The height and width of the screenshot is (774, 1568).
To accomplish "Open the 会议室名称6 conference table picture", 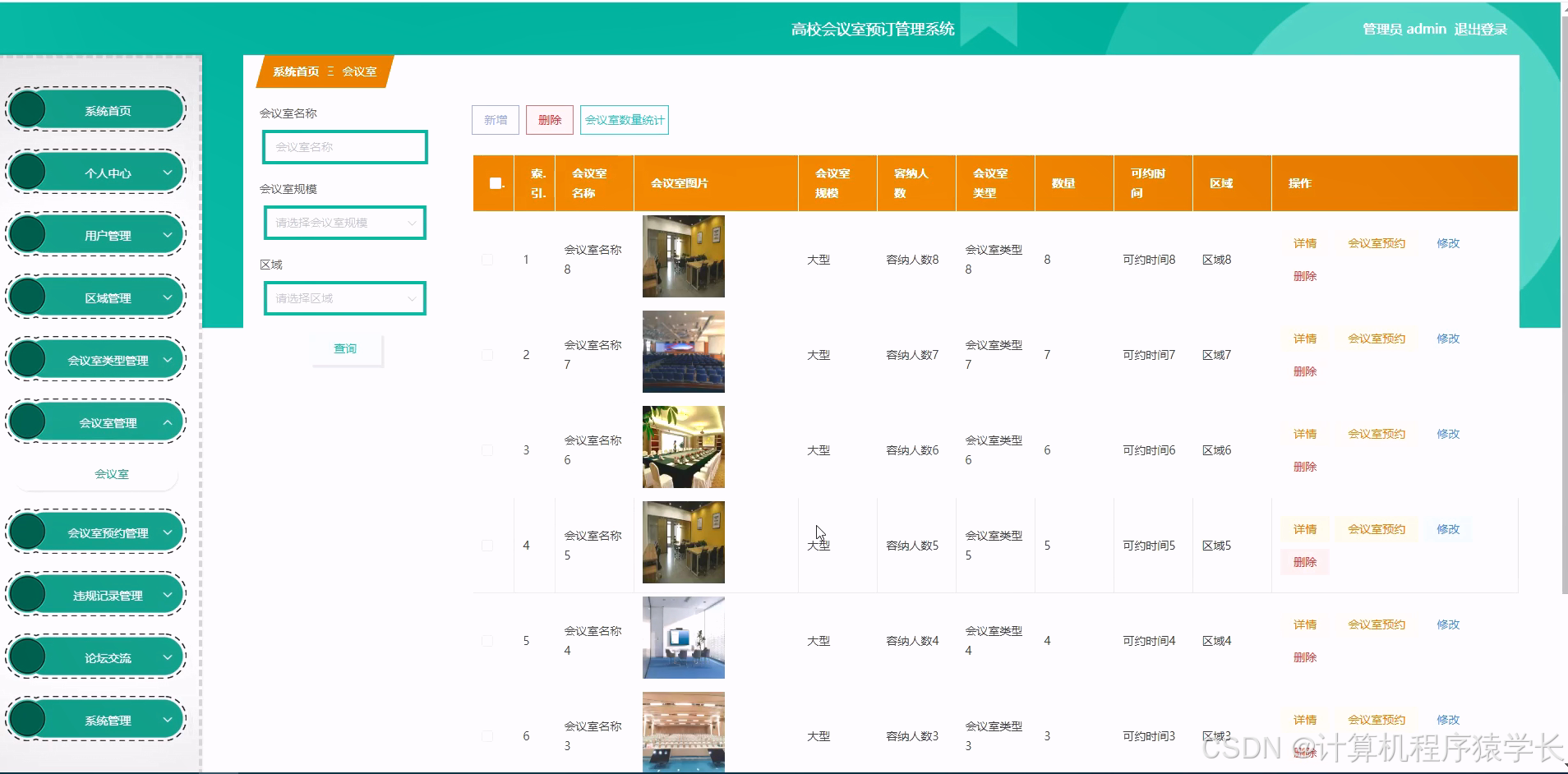I will click(x=684, y=447).
